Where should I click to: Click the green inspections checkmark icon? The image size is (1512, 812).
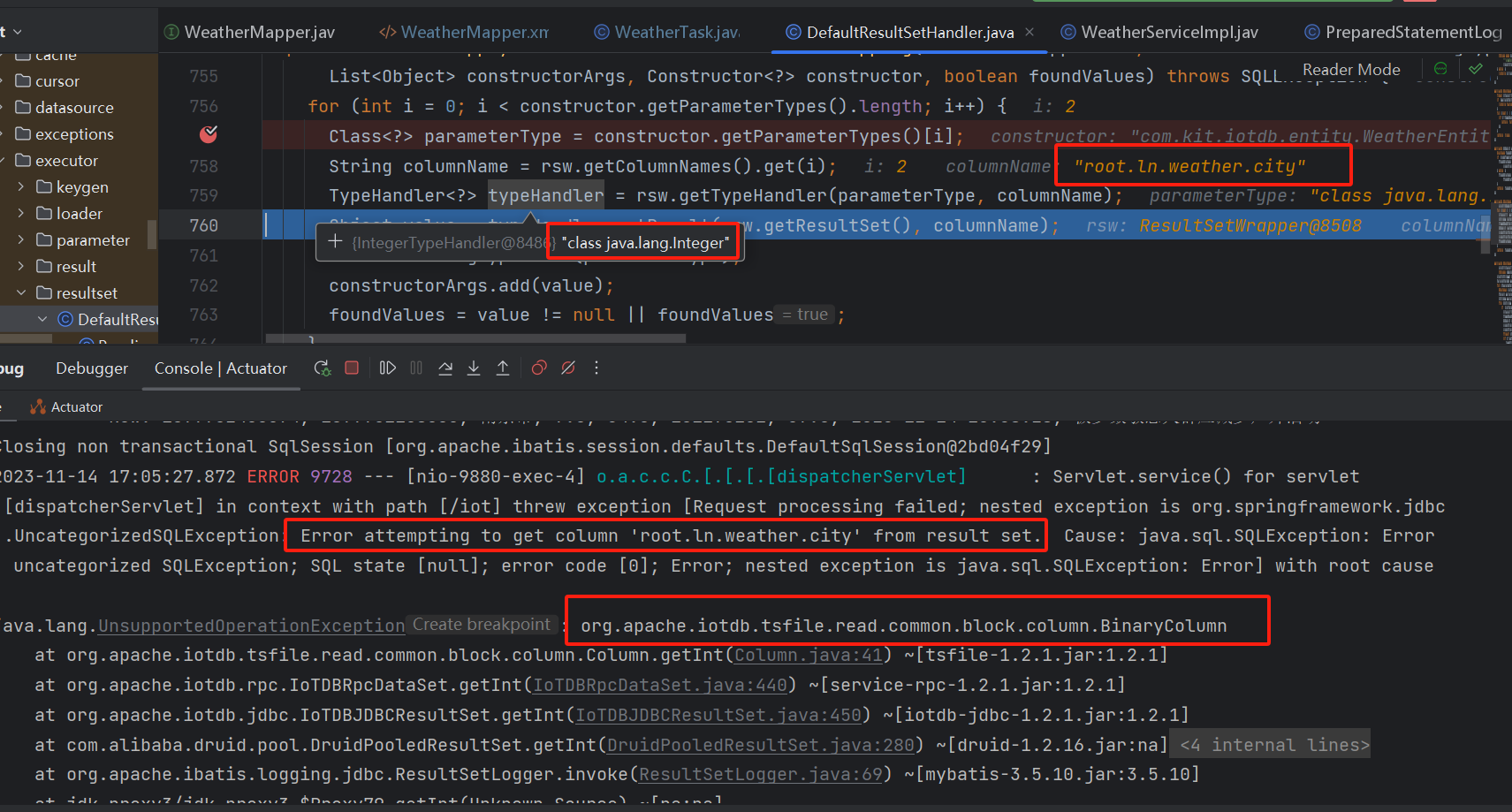[1476, 68]
